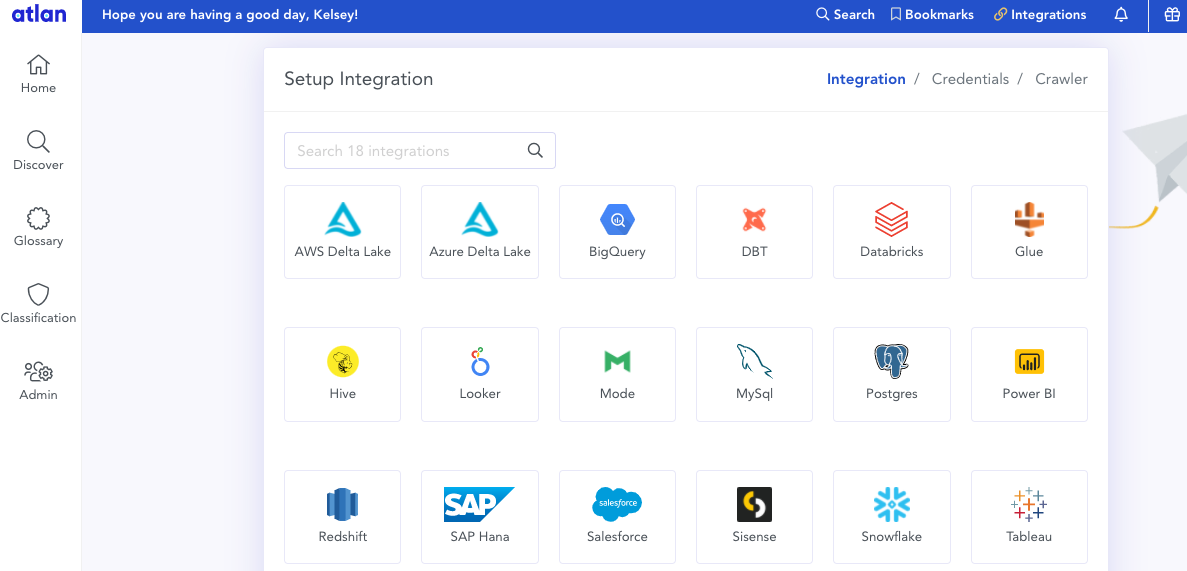Viewport: 1187px width, 571px height.
Task: Choose the Glue integration tile
Action: [1029, 232]
